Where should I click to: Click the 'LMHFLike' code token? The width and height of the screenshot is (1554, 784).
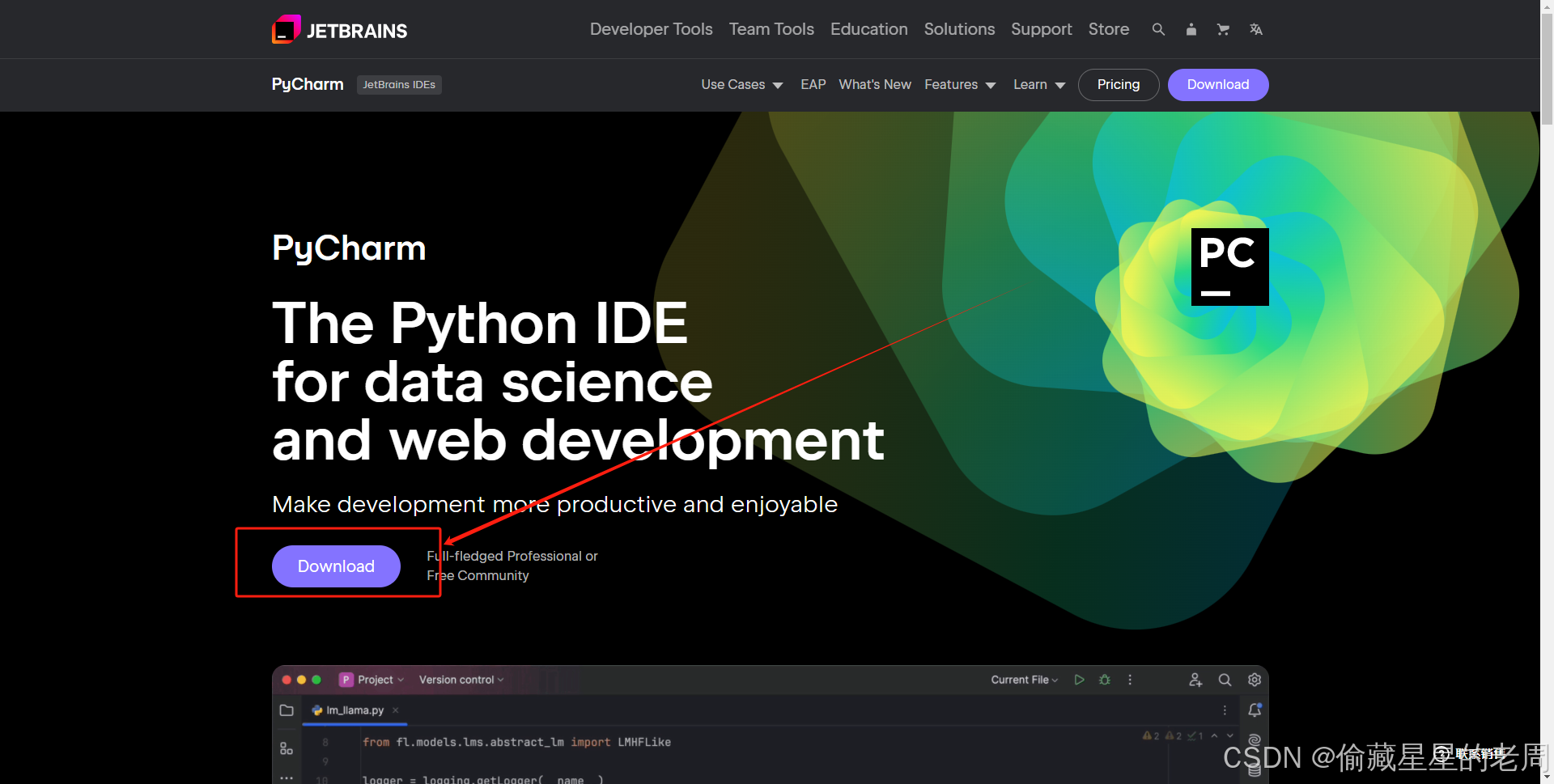tap(644, 743)
